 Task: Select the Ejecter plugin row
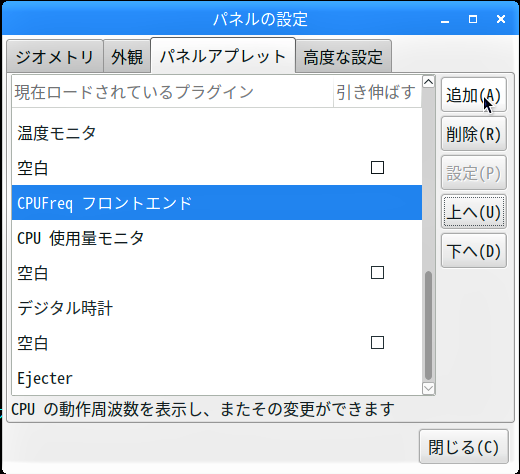pyautogui.click(x=217, y=378)
